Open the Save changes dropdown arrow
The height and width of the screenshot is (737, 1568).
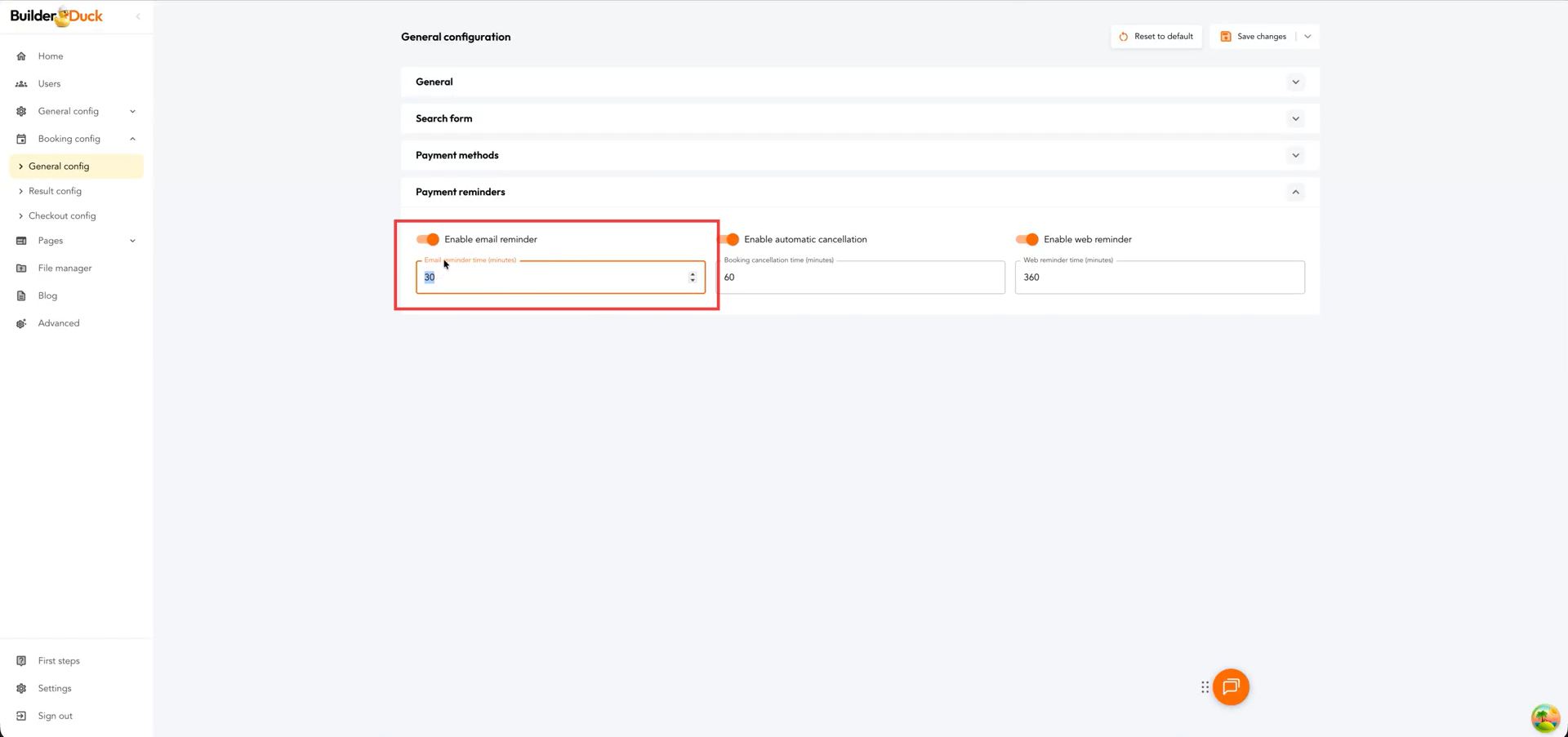pyautogui.click(x=1307, y=37)
